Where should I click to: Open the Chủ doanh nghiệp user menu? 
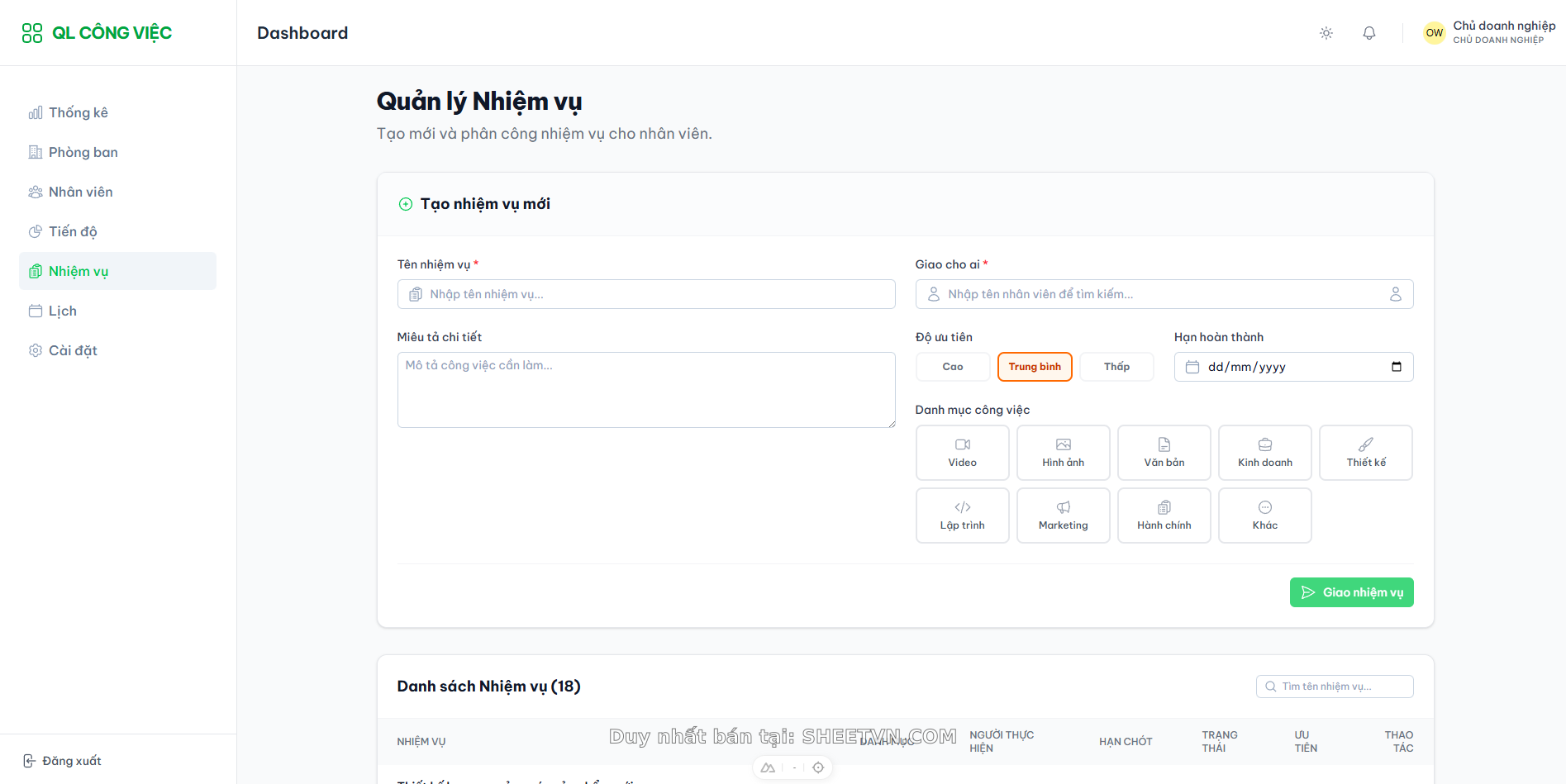coord(1488,33)
